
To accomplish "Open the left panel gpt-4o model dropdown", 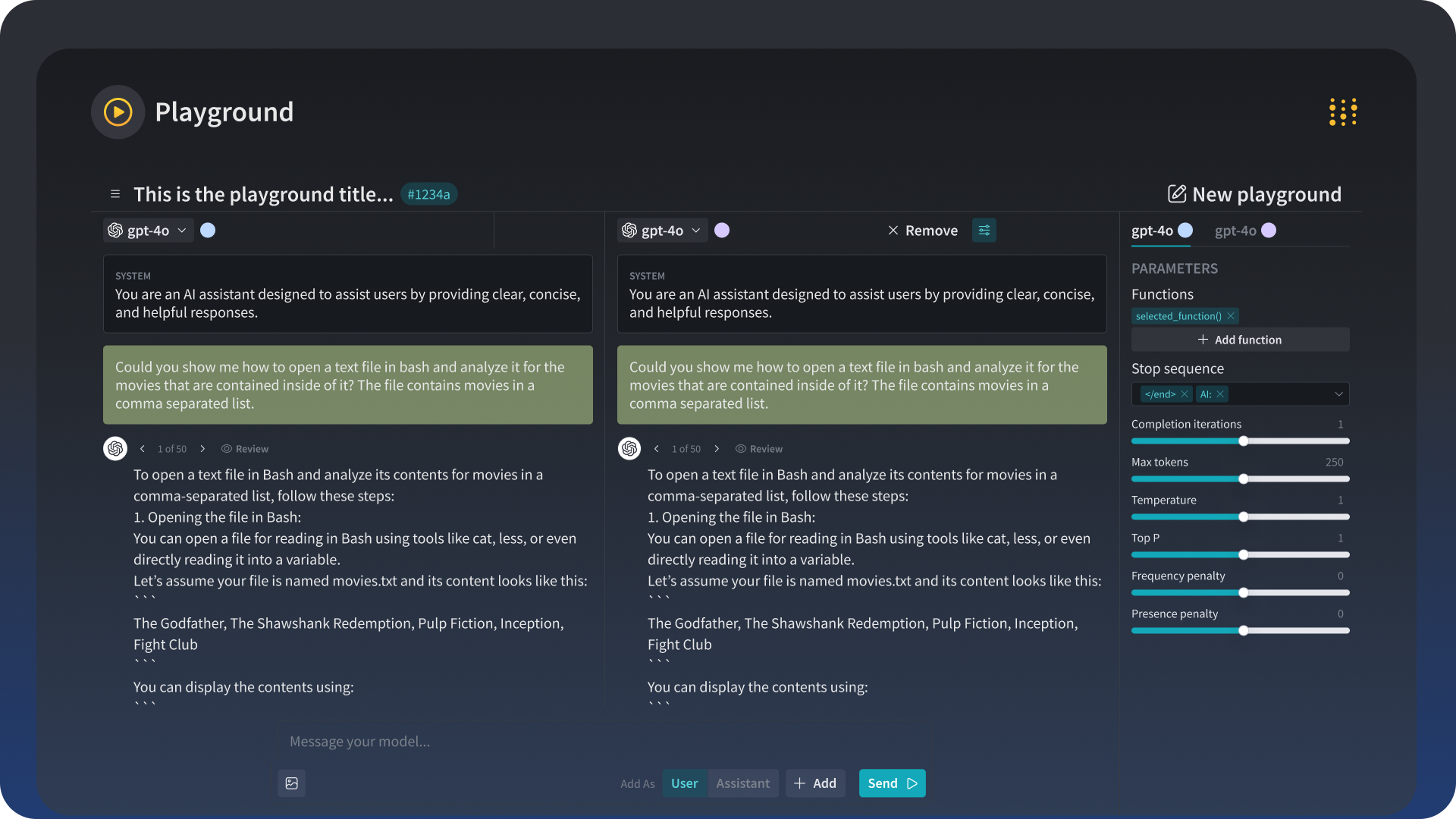I will [148, 231].
